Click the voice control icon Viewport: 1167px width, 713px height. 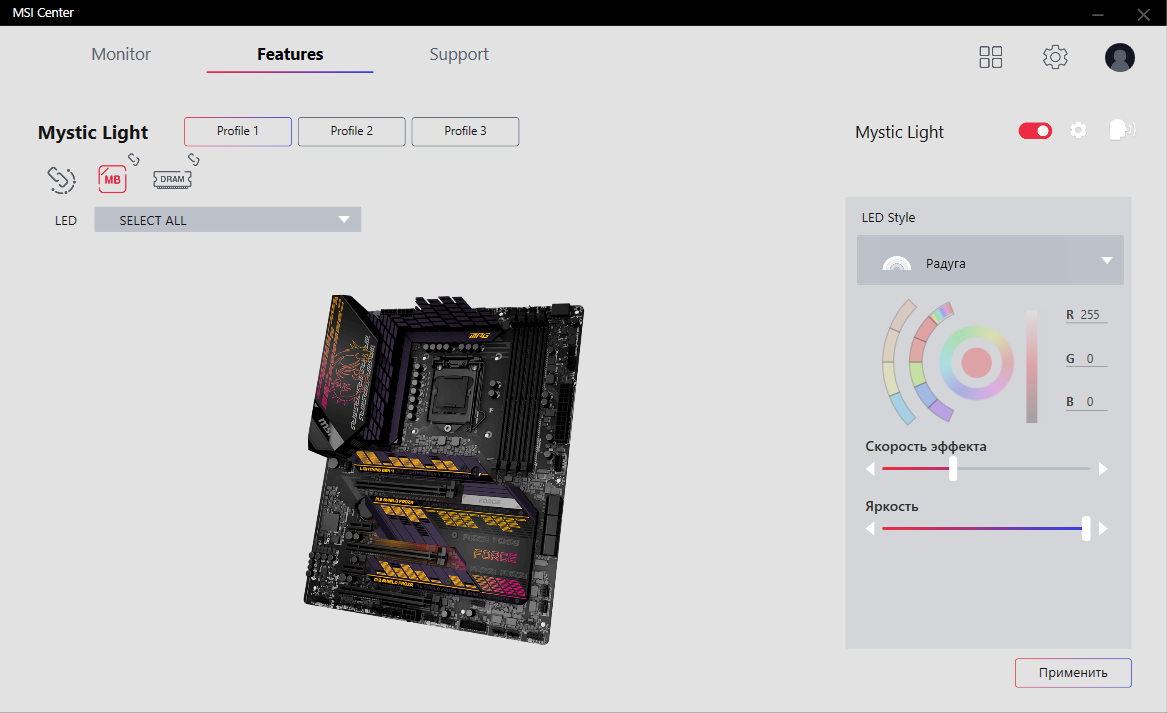tap(1122, 130)
